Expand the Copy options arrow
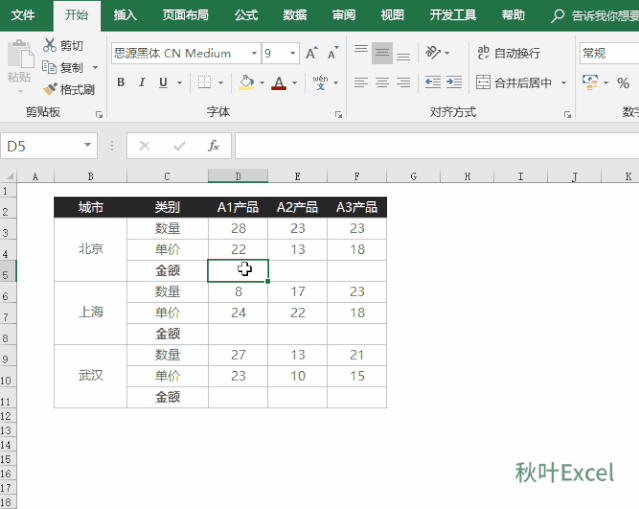Screen dimensions: 639x509 point(95,67)
